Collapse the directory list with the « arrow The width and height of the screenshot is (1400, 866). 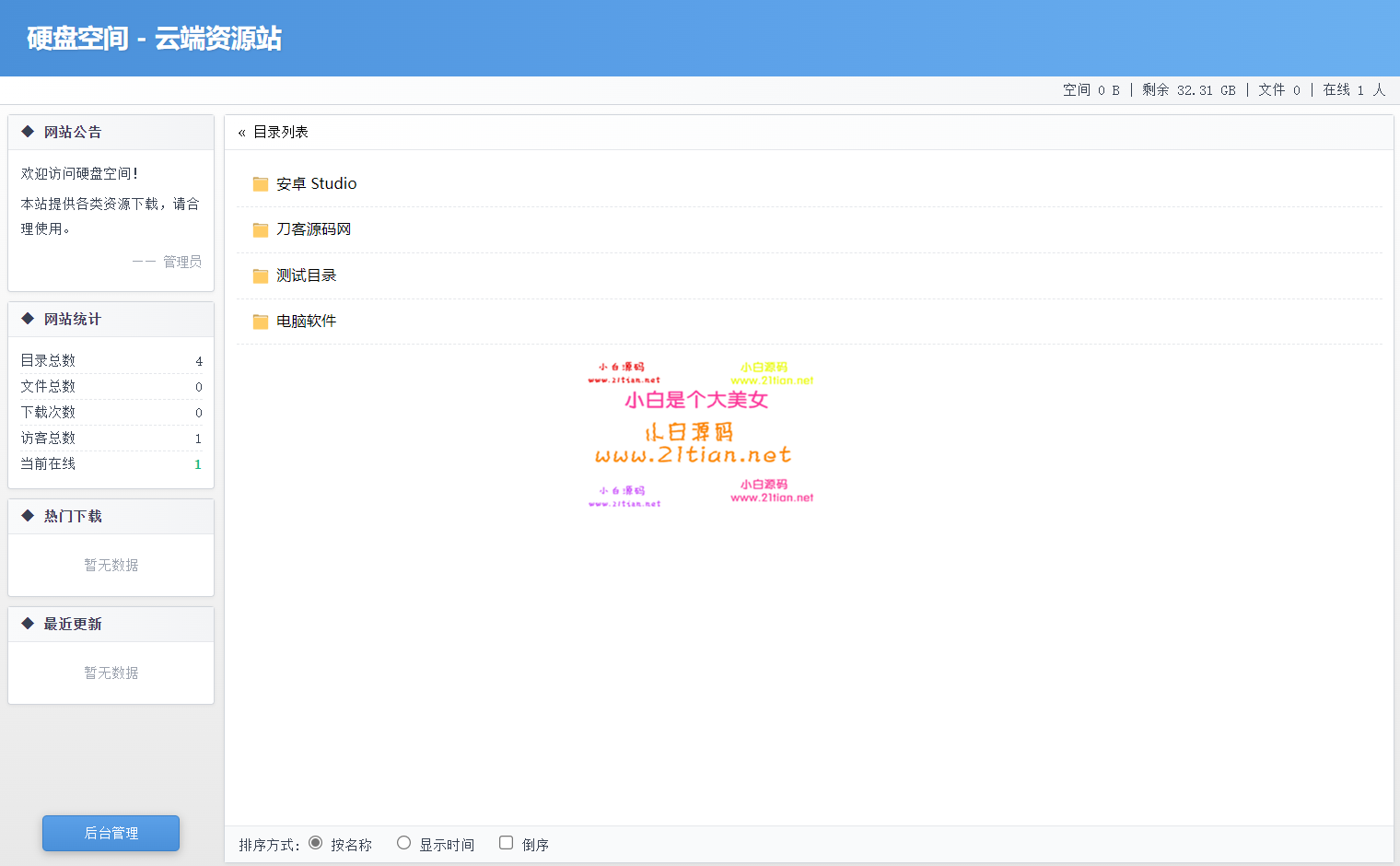[x=242, y=131]
